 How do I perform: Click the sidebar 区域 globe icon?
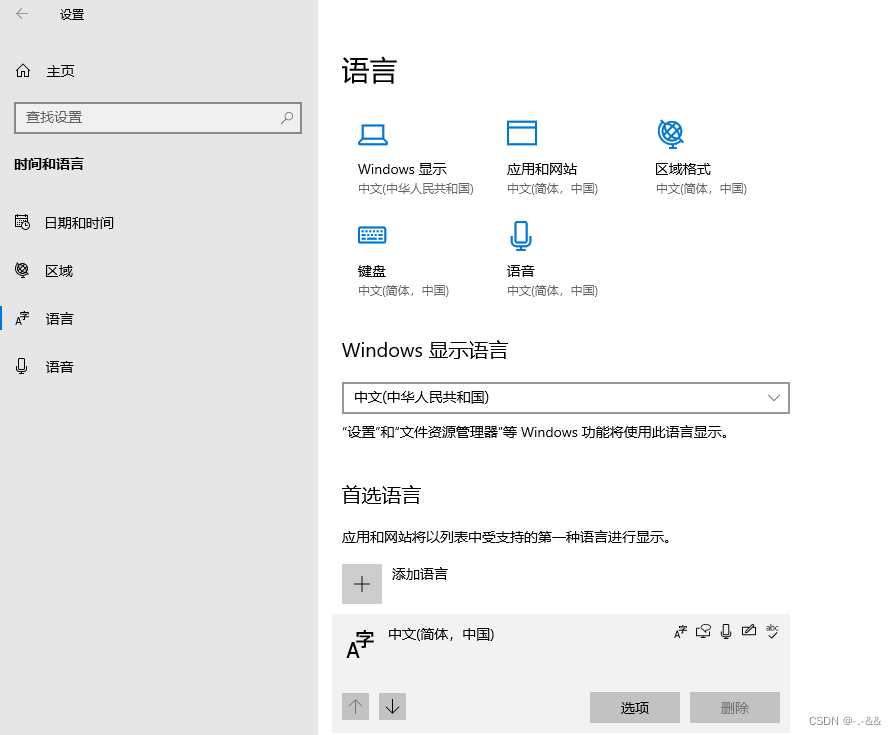[22, 270]
